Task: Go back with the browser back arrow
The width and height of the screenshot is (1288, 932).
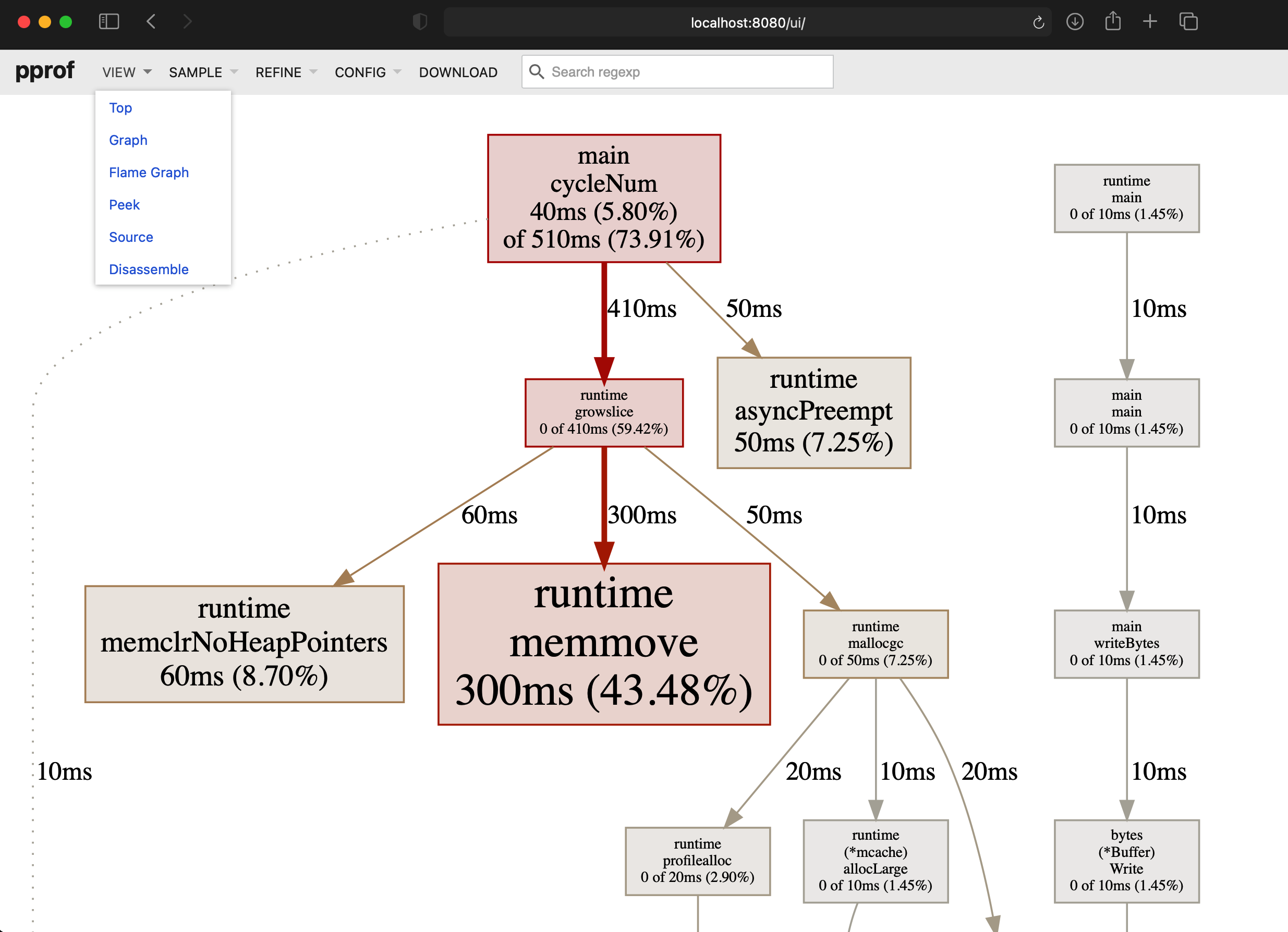Action: pyautogui.click(x=151, y=22)
